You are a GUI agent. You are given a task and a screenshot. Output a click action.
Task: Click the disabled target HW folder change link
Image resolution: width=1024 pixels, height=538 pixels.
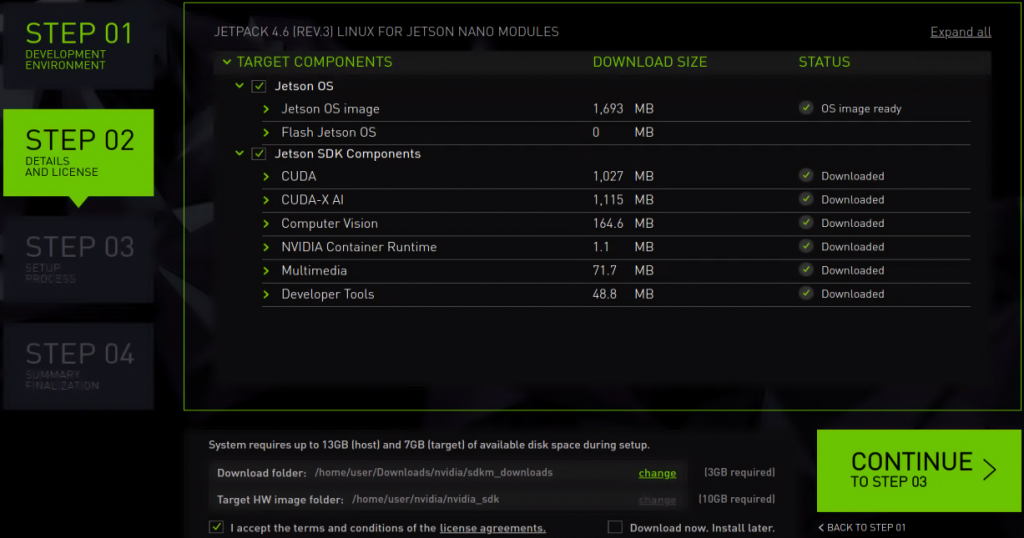pos(657,499)
